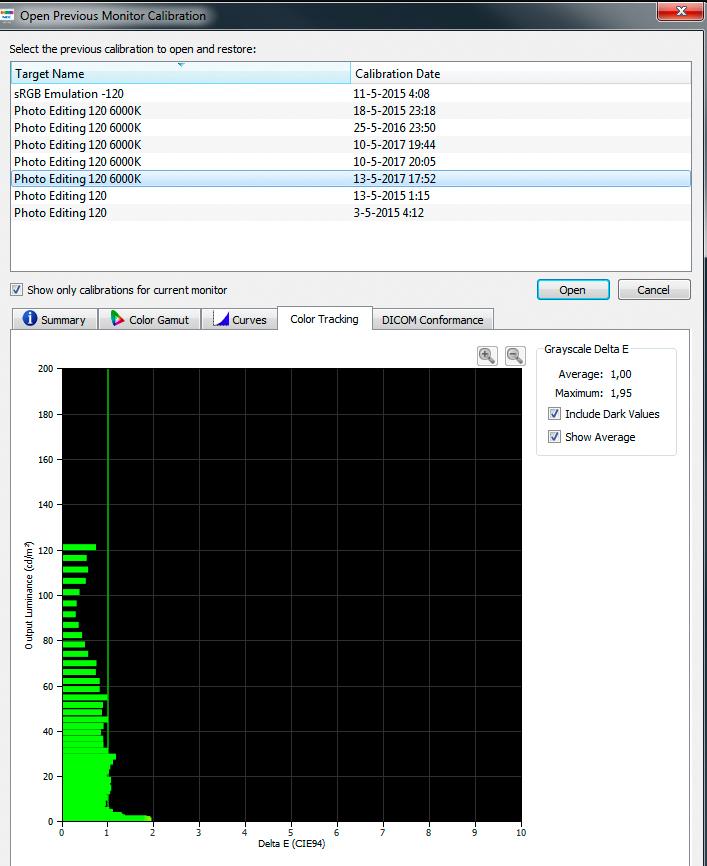This screenshot has width=707, height=866.
Task: Zoom in on the Delta E chart
Action: coord(487,356)
